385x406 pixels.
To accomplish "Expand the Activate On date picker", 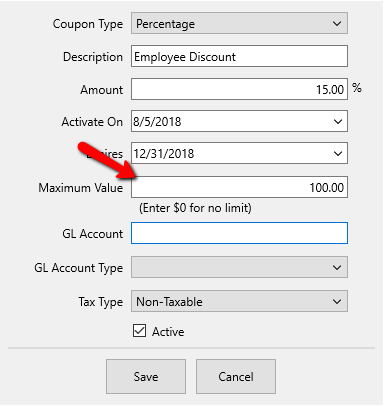I will point(239,121).
